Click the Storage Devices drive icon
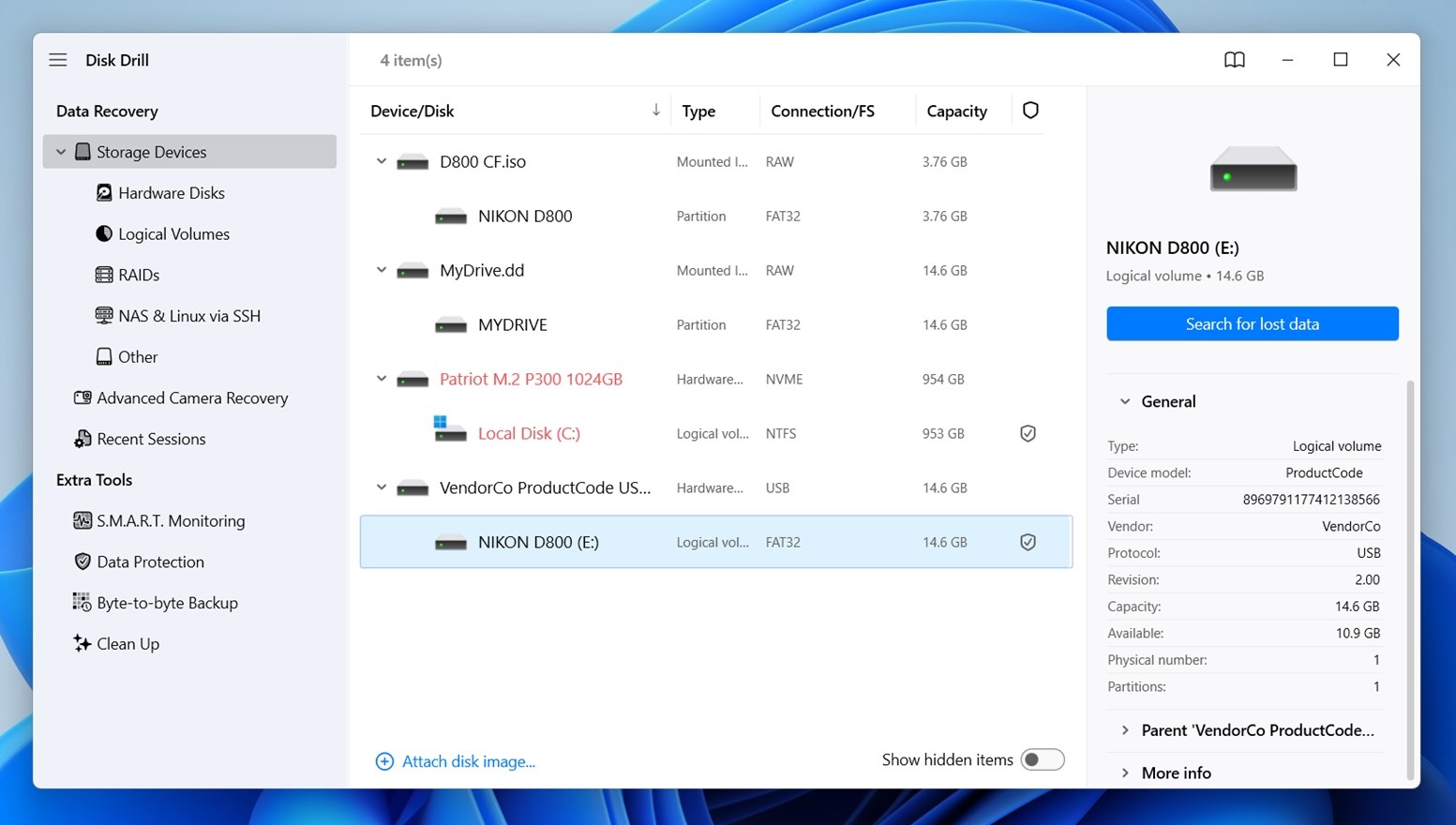Image resolution: width=1456 pixels, height=825 pixels. (x=83, y=152)
